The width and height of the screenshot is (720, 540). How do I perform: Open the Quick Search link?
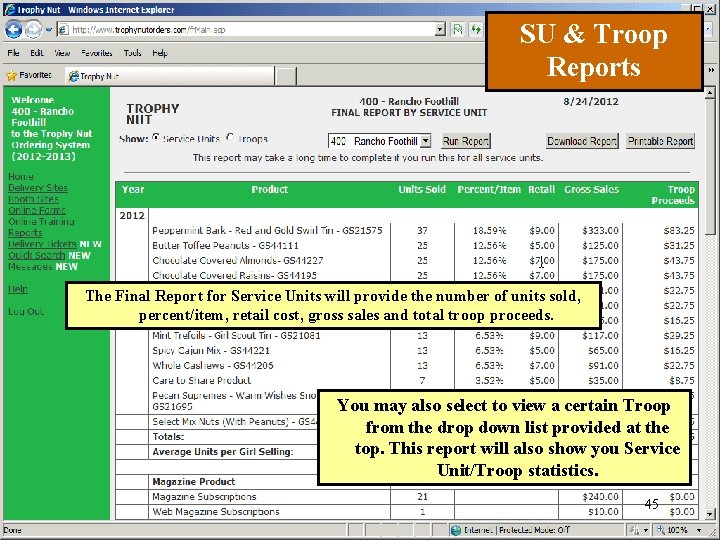coord(37,255)
